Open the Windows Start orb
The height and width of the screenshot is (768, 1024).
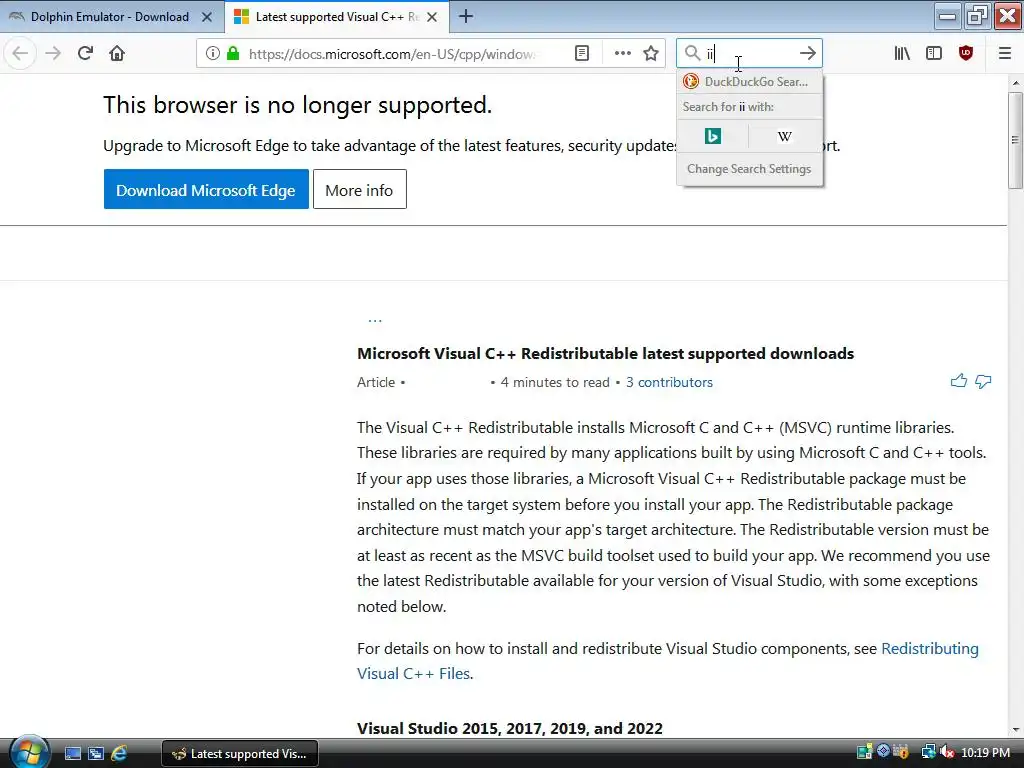(x=29, y=752)
